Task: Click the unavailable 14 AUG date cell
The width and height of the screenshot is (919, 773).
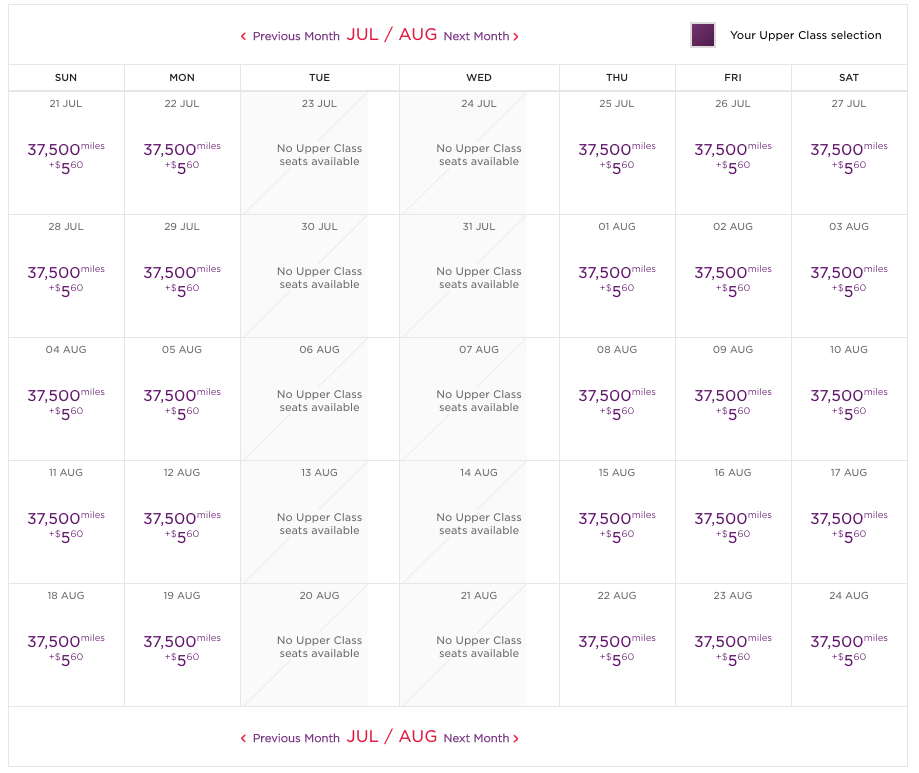Action: [479, 522]
